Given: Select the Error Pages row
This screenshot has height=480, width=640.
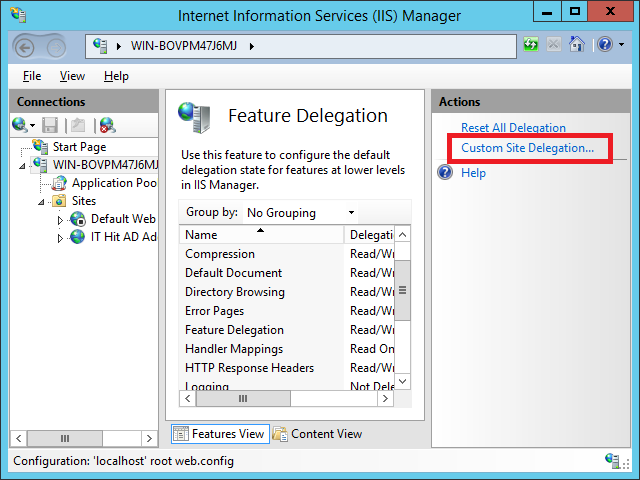Looking at the screenshot, I should coord(287,311).
